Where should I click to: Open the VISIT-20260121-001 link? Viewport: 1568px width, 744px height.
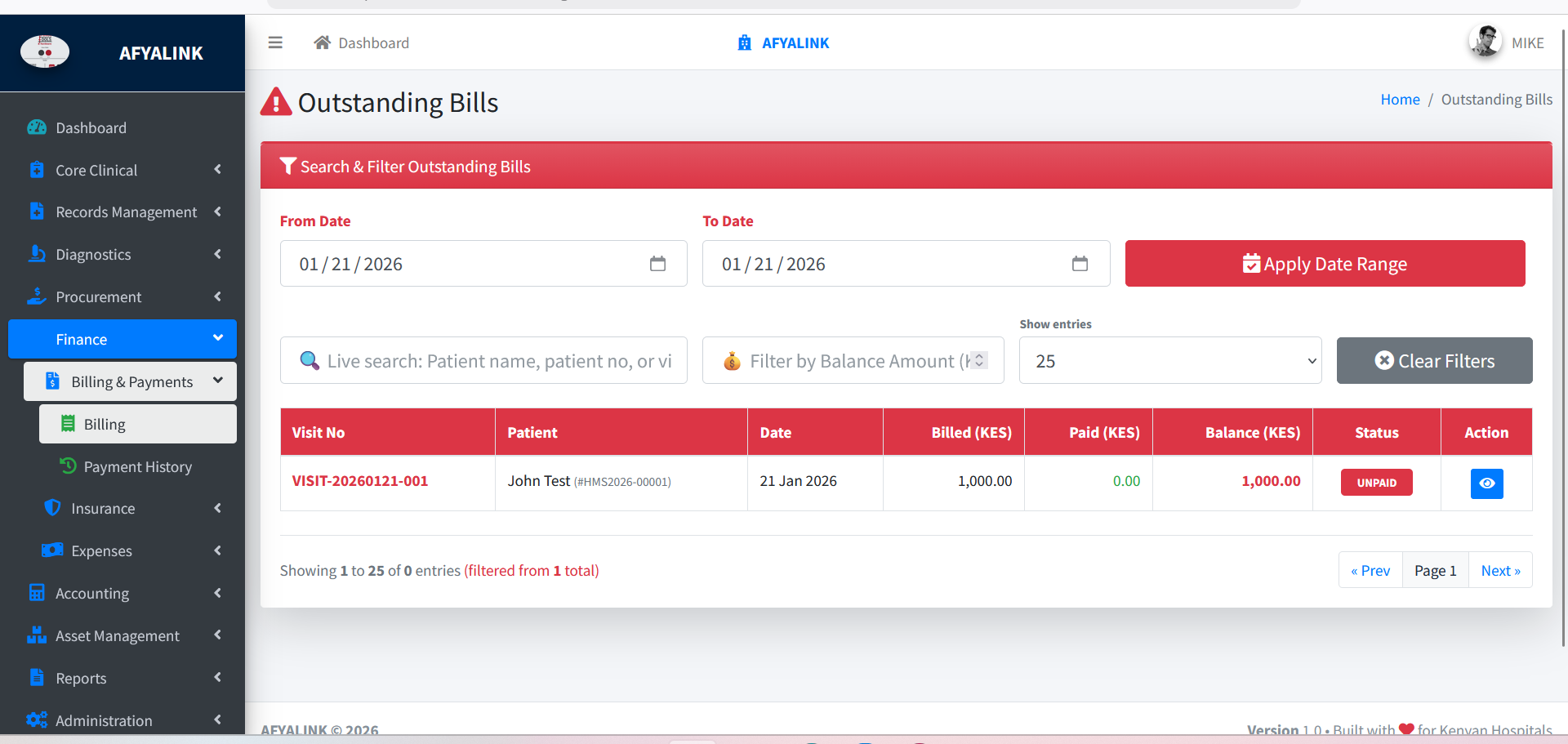(360, 481)
